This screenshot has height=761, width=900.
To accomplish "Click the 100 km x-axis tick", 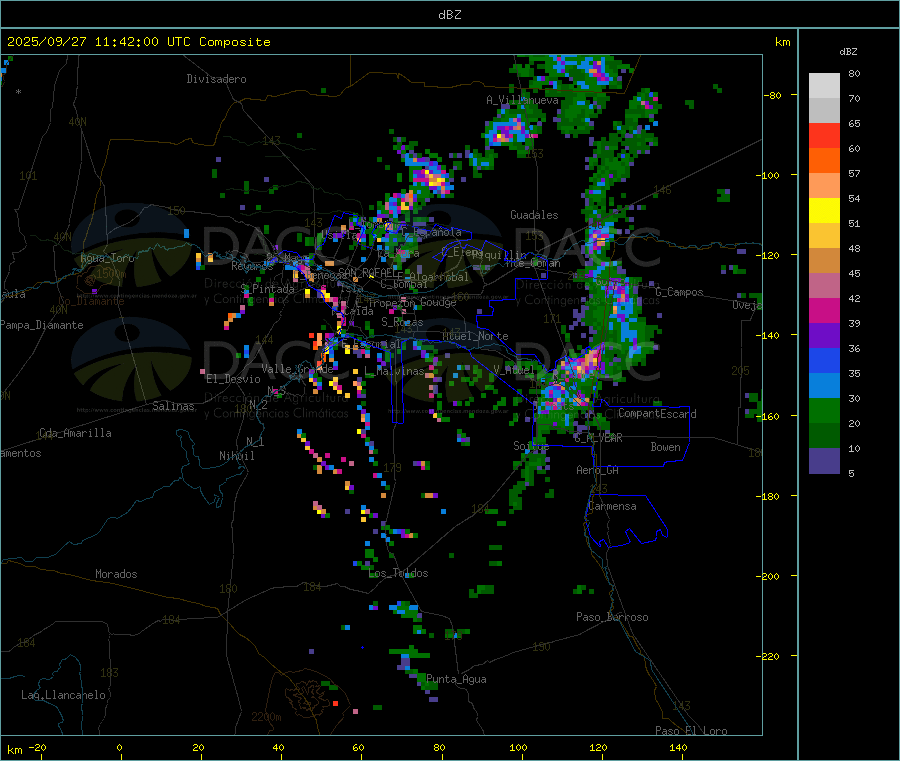I will 518,747.
